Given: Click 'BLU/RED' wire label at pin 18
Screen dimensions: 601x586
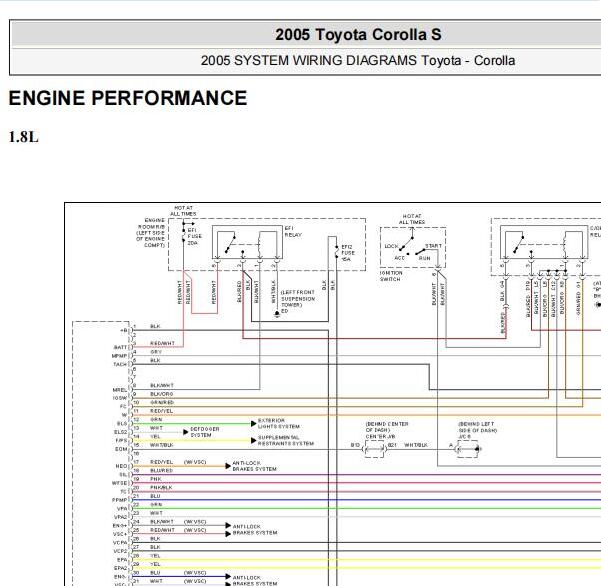Looking at the screenshot, I should [x=162, y=470].
